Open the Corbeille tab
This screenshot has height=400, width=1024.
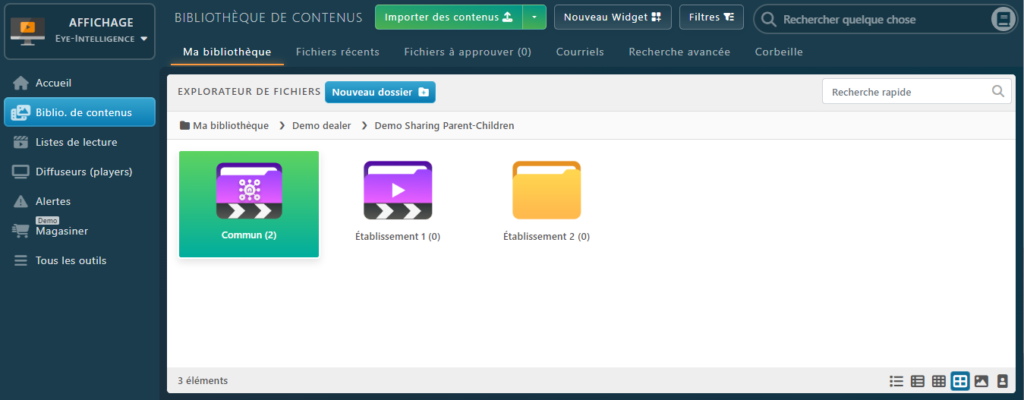(779, 52)
